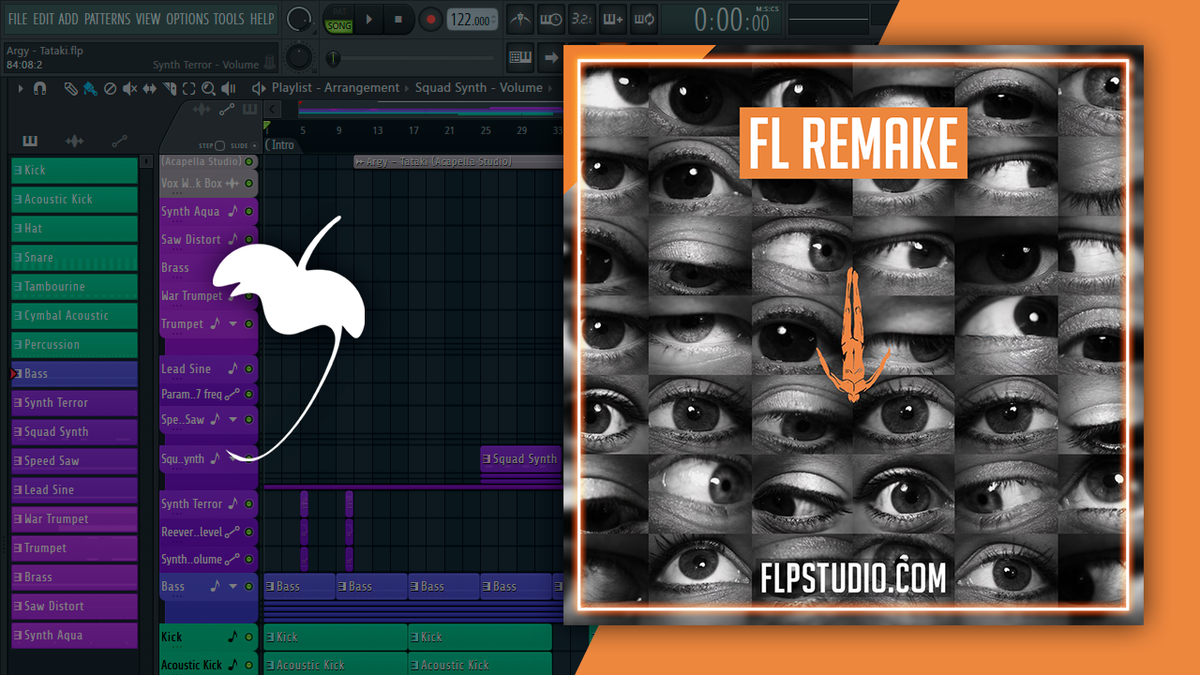Switch playback mode from SONG to PAT
Screen dimensions: 1200x675
340,12
